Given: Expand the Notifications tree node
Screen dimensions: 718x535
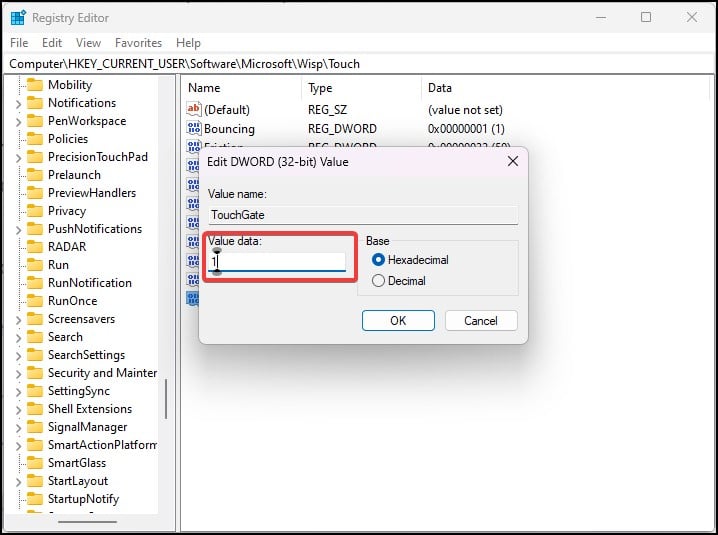Looking at the screenshot, I should (18, 104).
